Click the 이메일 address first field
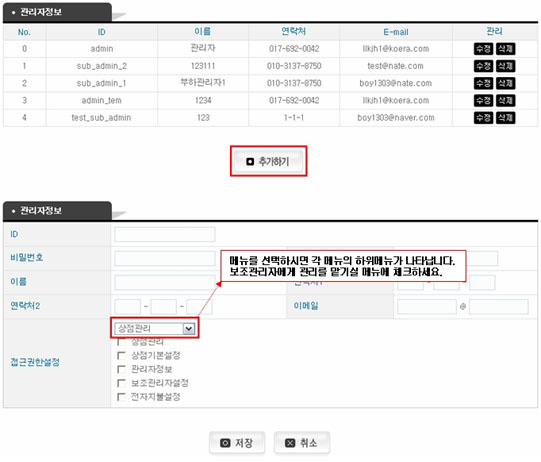 coord(427,307)
